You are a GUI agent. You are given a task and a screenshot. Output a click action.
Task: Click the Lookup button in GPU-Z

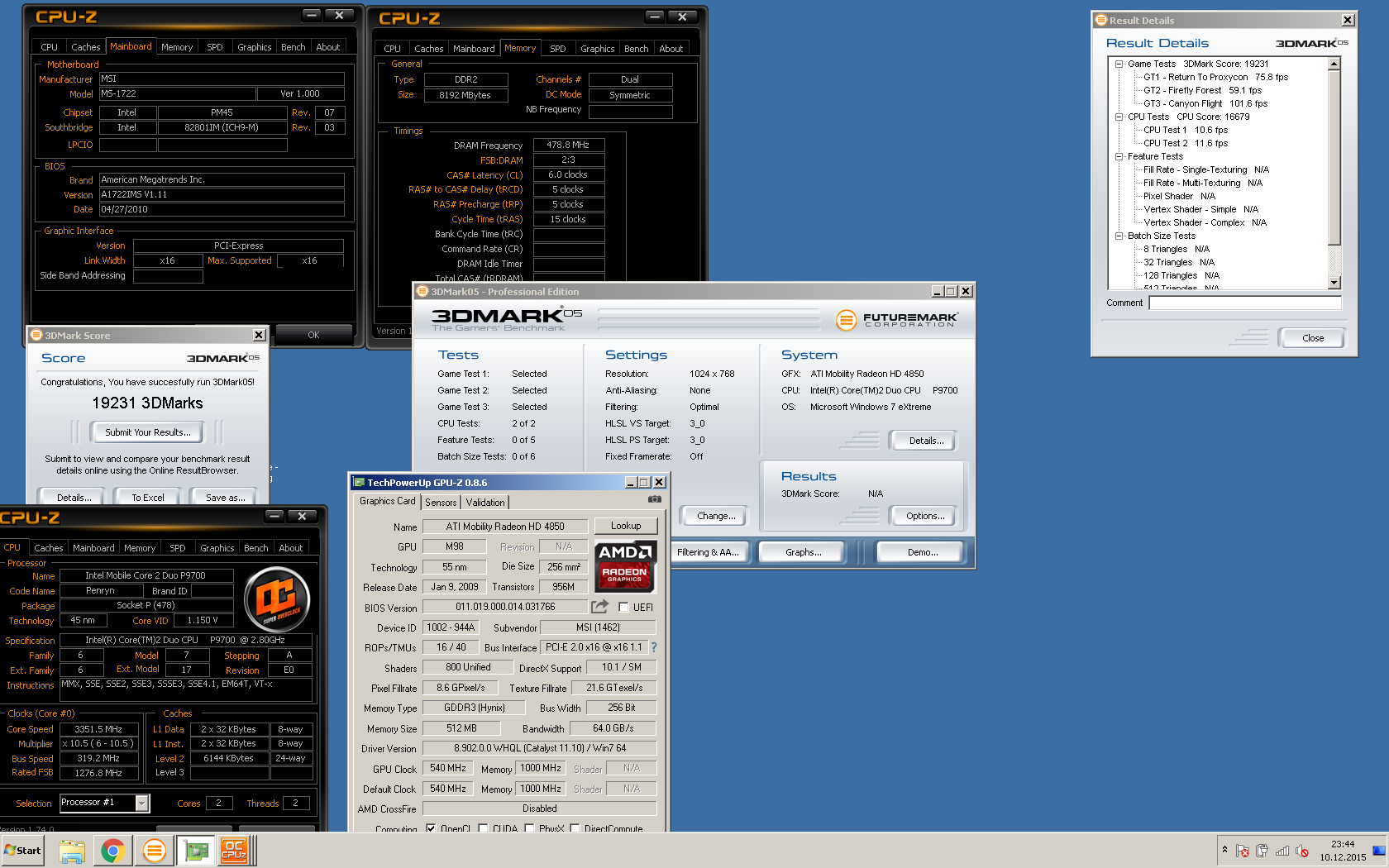pos(626,526)
